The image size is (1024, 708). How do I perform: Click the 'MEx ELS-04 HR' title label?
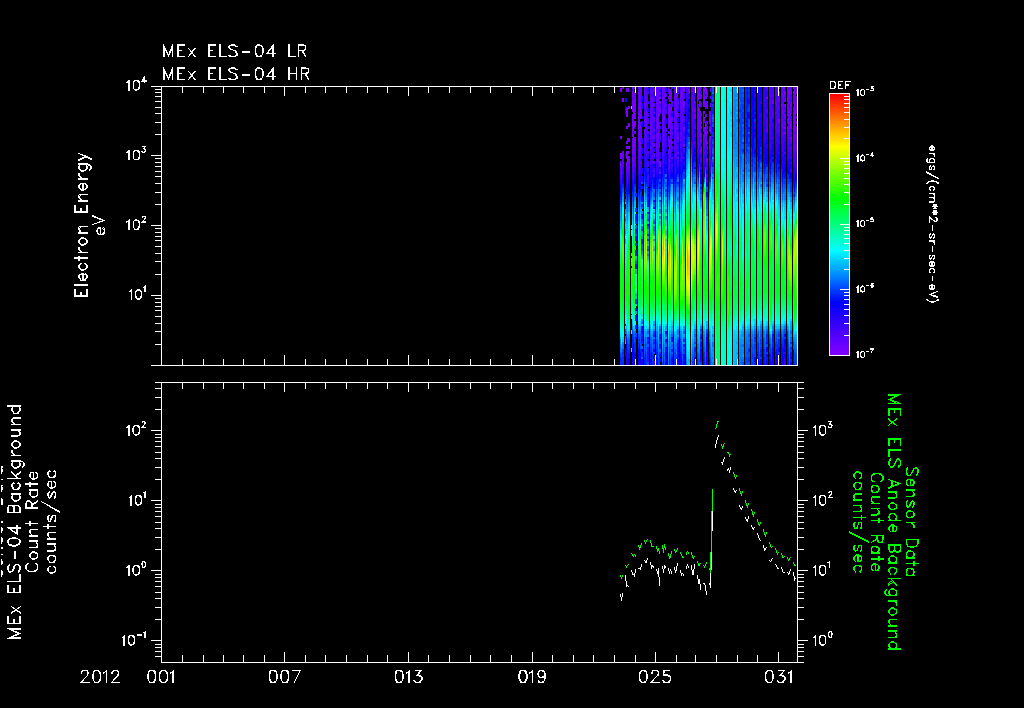pos(236,74)
